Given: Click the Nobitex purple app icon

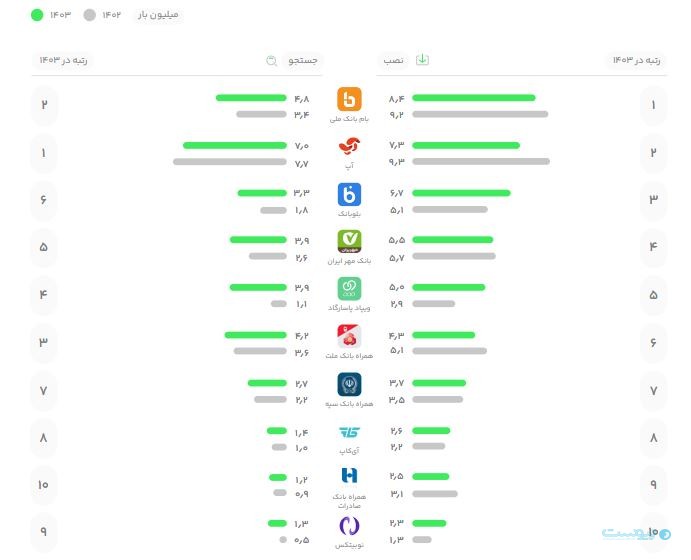Looking at the screenshot, I should pos(349,526).
